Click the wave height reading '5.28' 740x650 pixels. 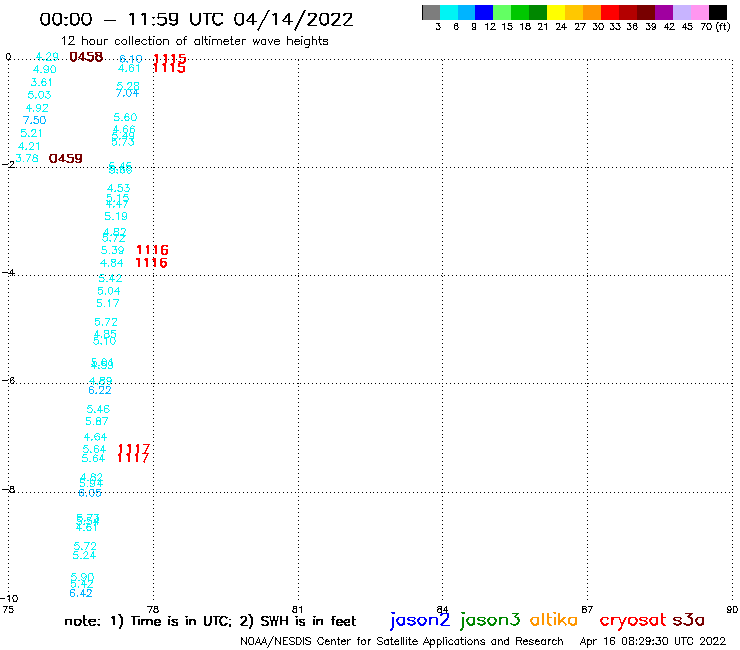pos(128,86)
